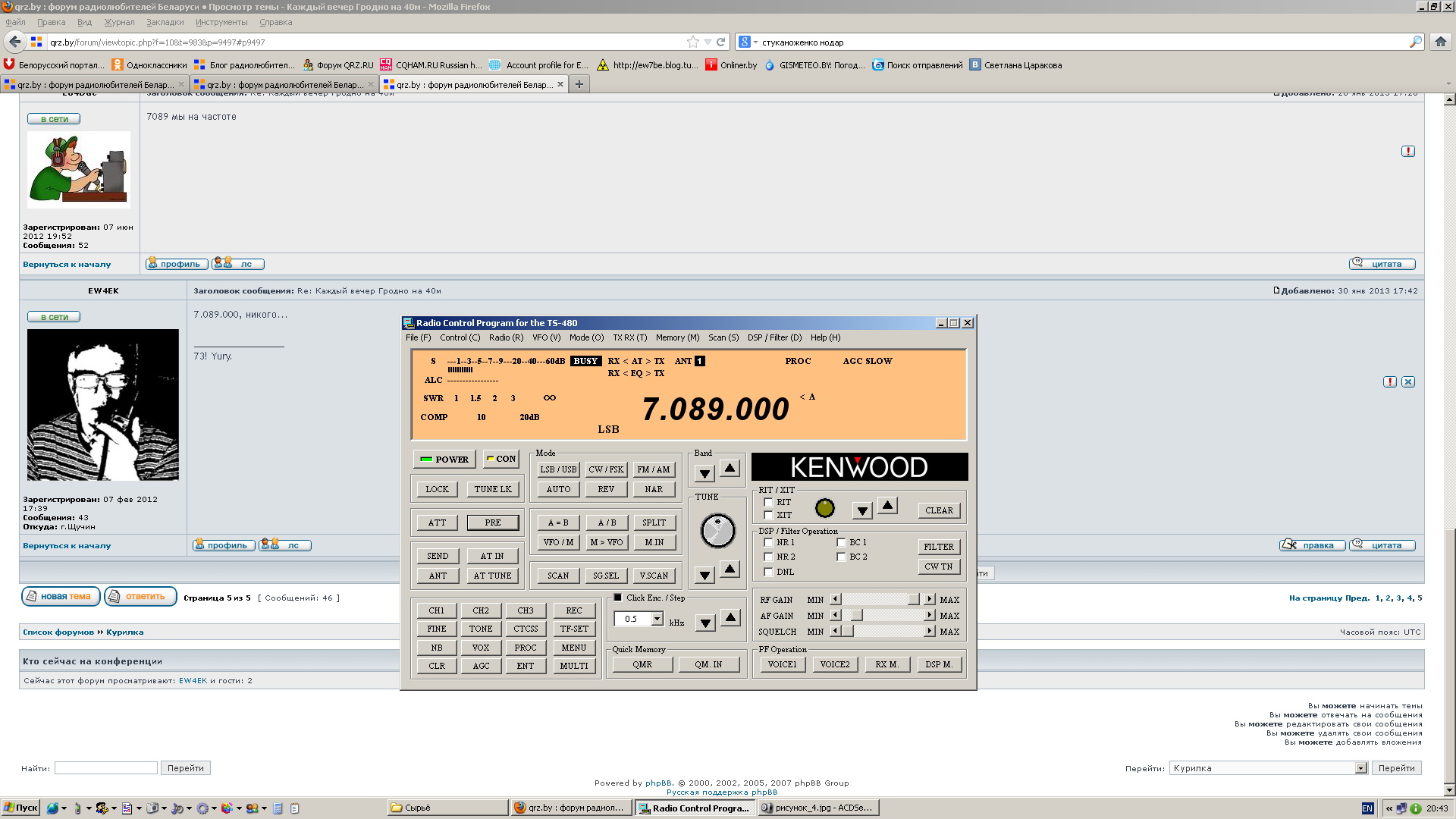Click the Firefox home icon
1456x819 pixels.
pos(1440,42)
